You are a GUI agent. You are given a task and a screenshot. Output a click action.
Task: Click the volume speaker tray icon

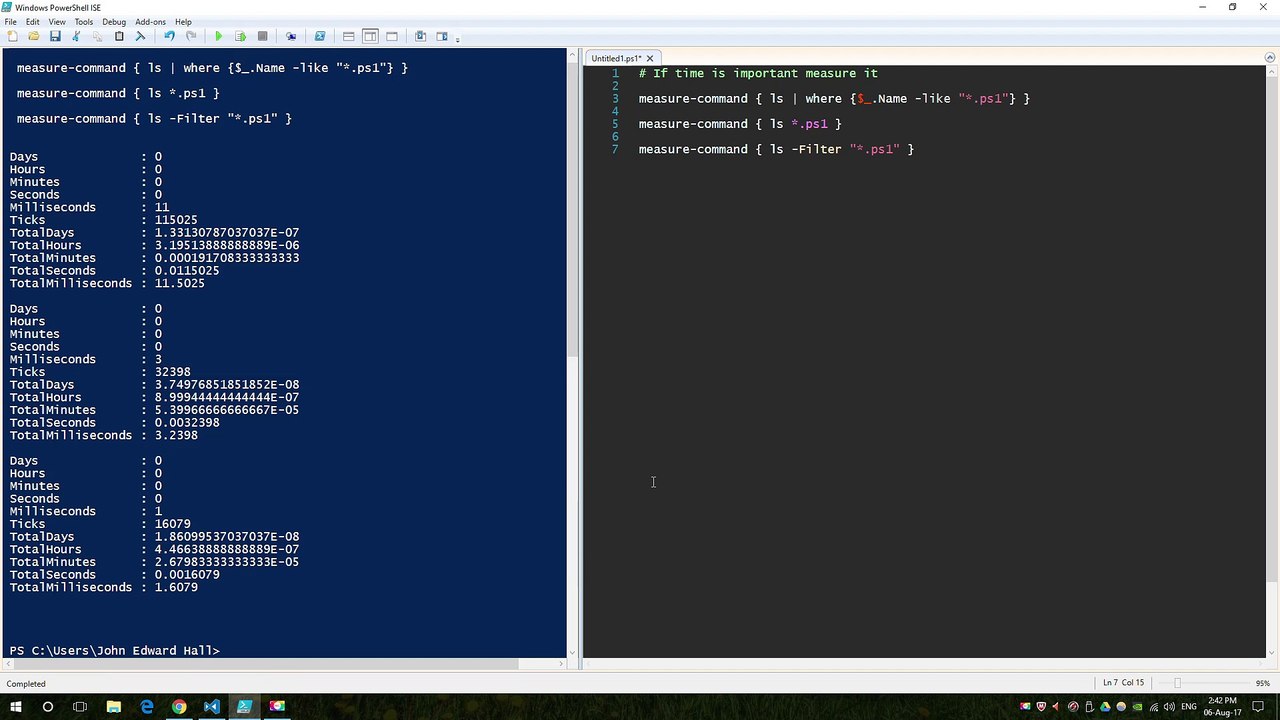(1169, 707)
